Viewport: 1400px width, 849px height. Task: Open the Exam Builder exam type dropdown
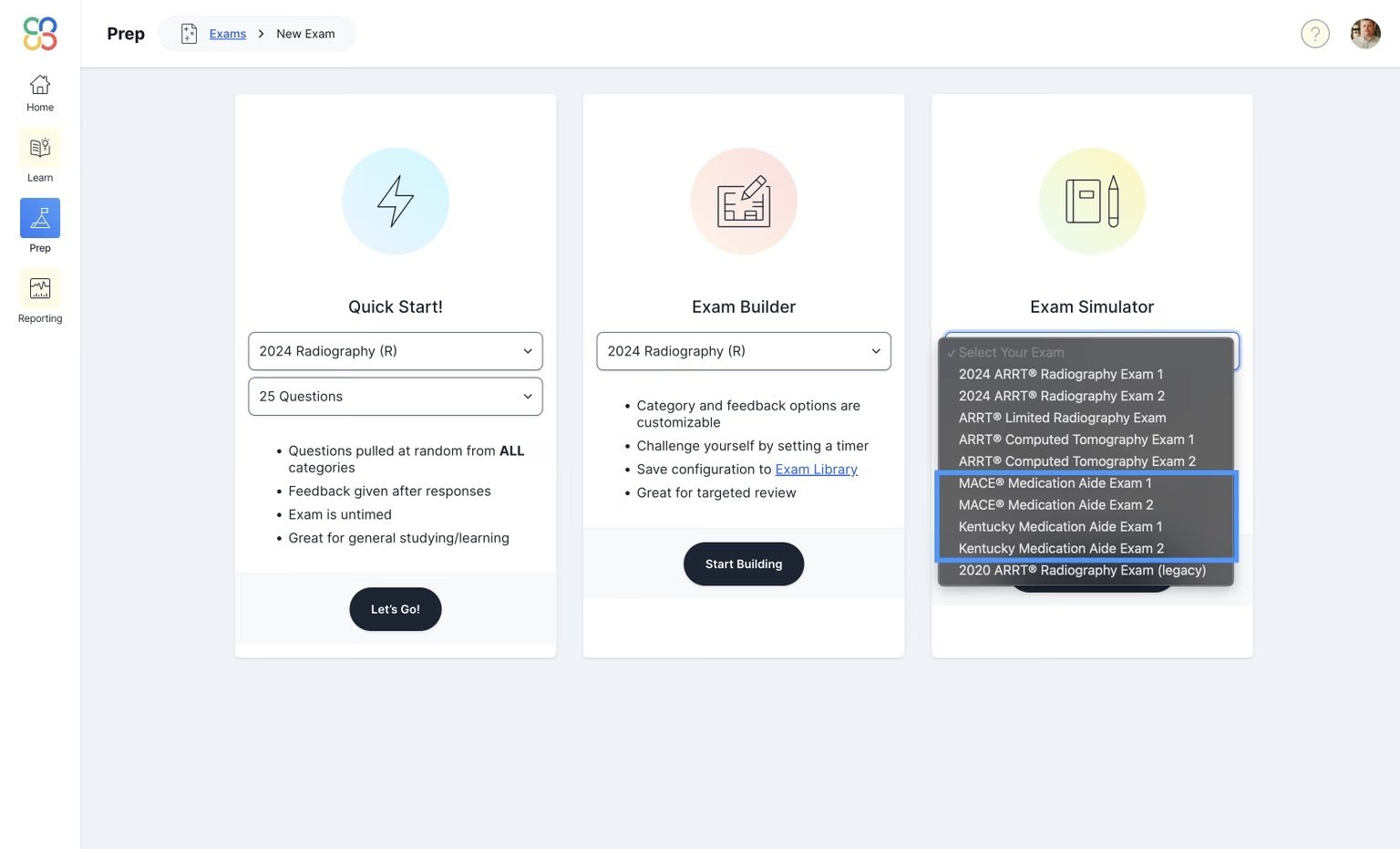[x=743, y=351]
